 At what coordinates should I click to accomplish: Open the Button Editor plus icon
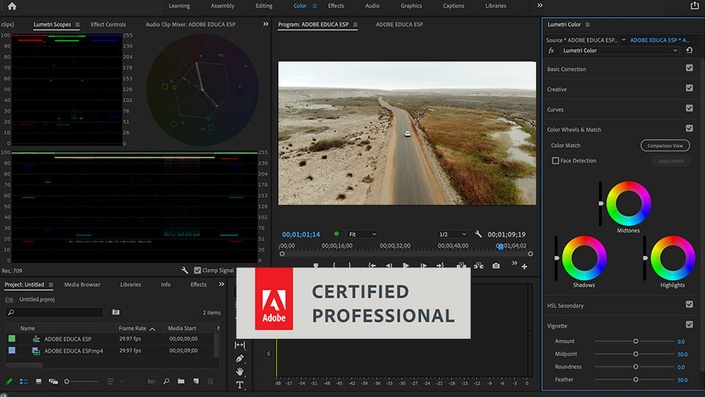click(524, 267)
